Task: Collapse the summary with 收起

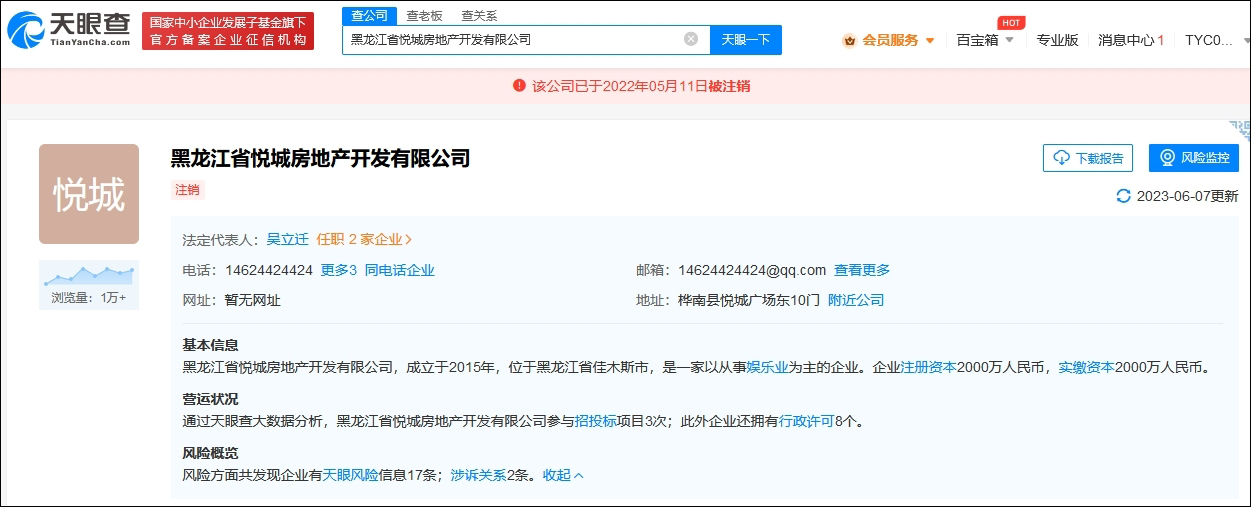Action: point(563,475)
